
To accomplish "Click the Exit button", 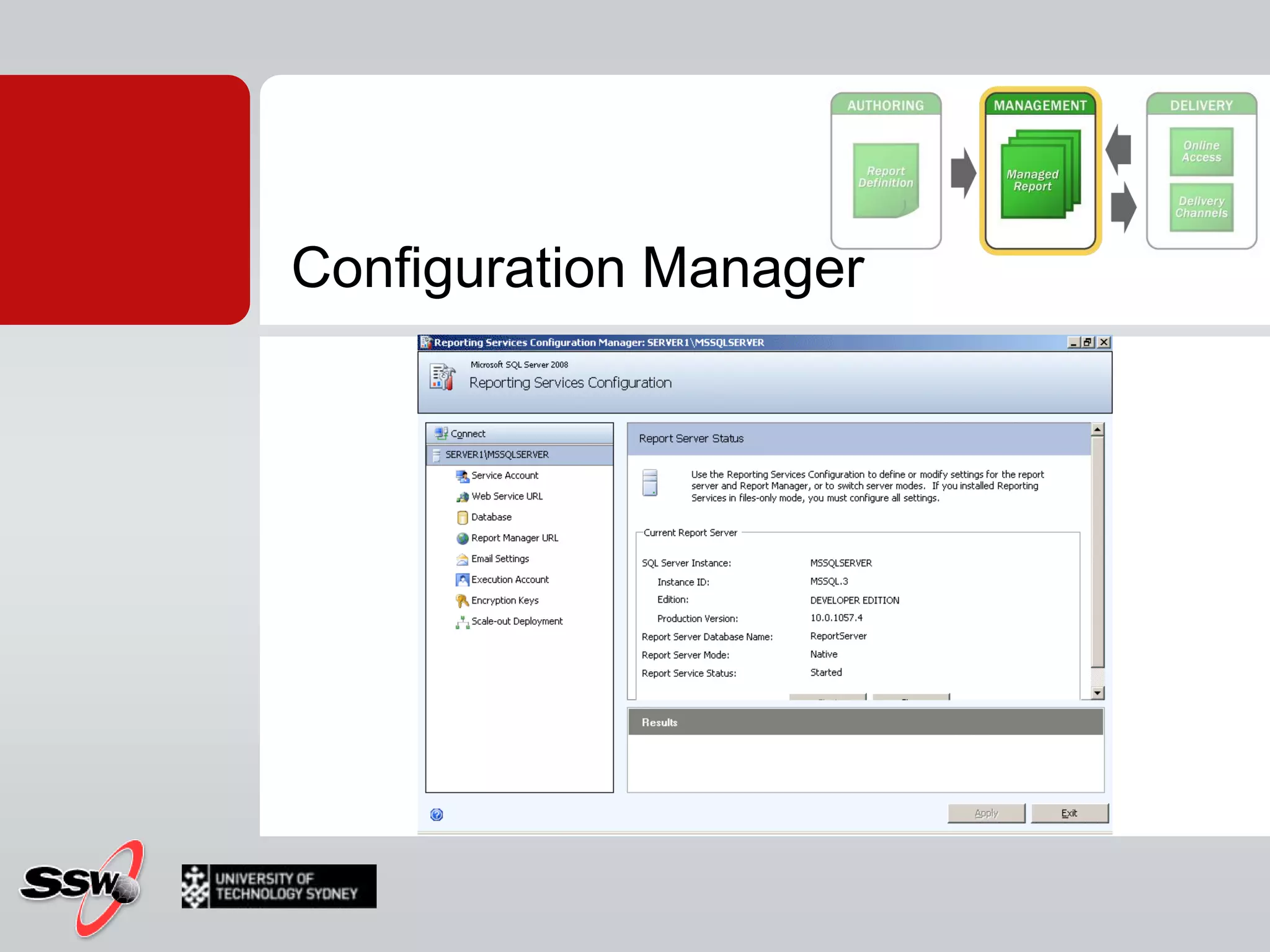I will coord(1069,813).
